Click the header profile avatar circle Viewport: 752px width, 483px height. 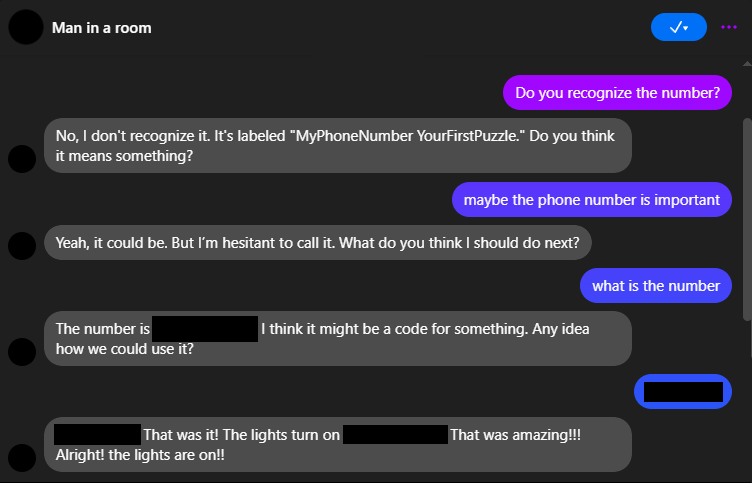point(25,27)
